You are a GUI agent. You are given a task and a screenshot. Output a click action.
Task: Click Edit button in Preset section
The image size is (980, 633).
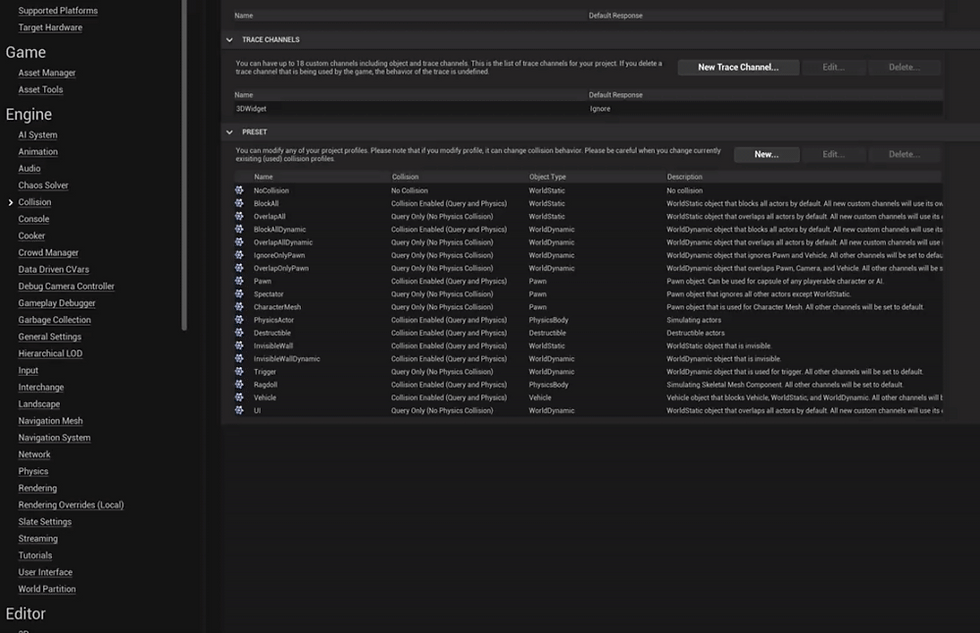[834, 154]
